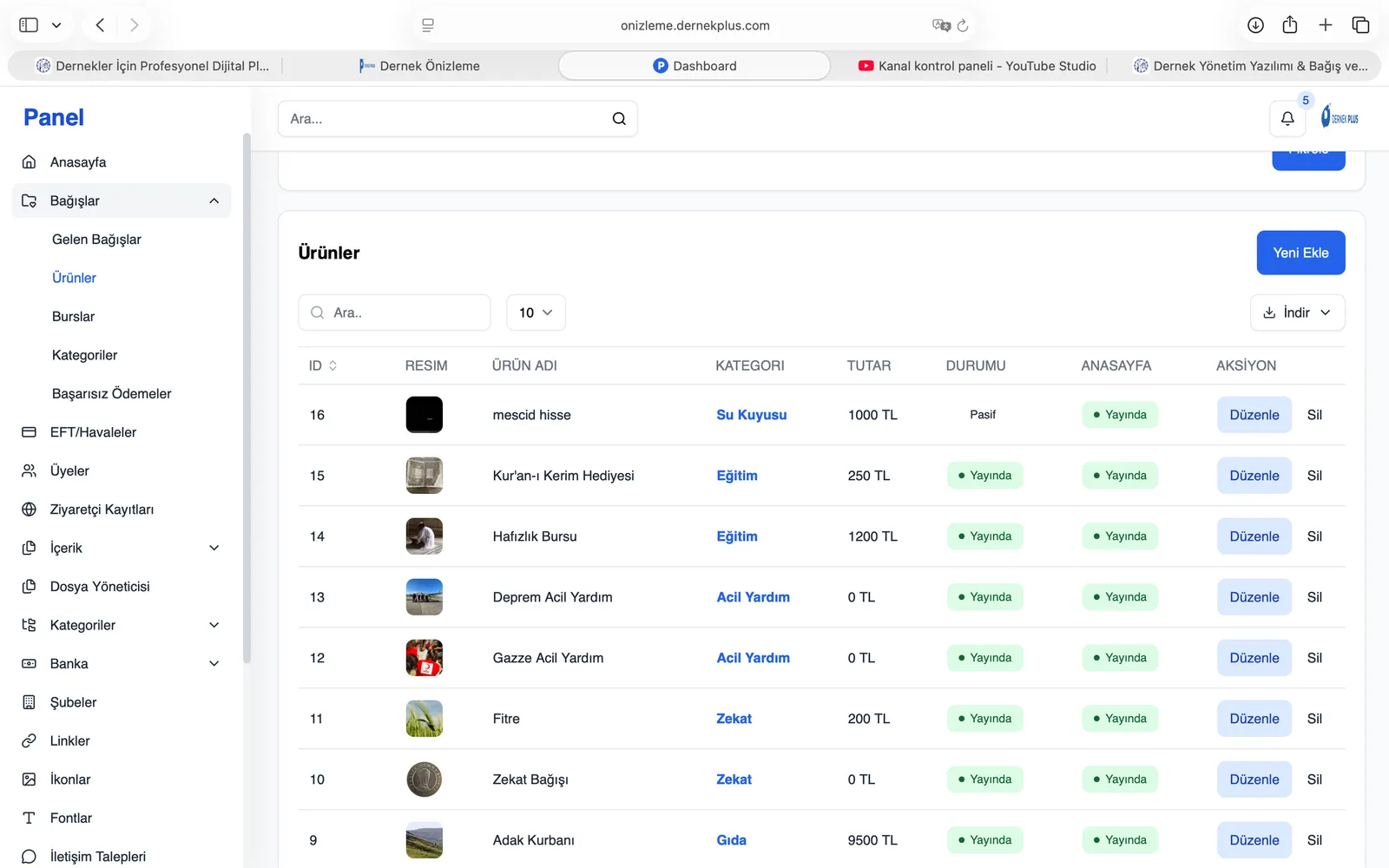Click the Ara.. field above the products table
This screenshot has width=1389, height=868.
pyautogui.click(x=395, y=312)
